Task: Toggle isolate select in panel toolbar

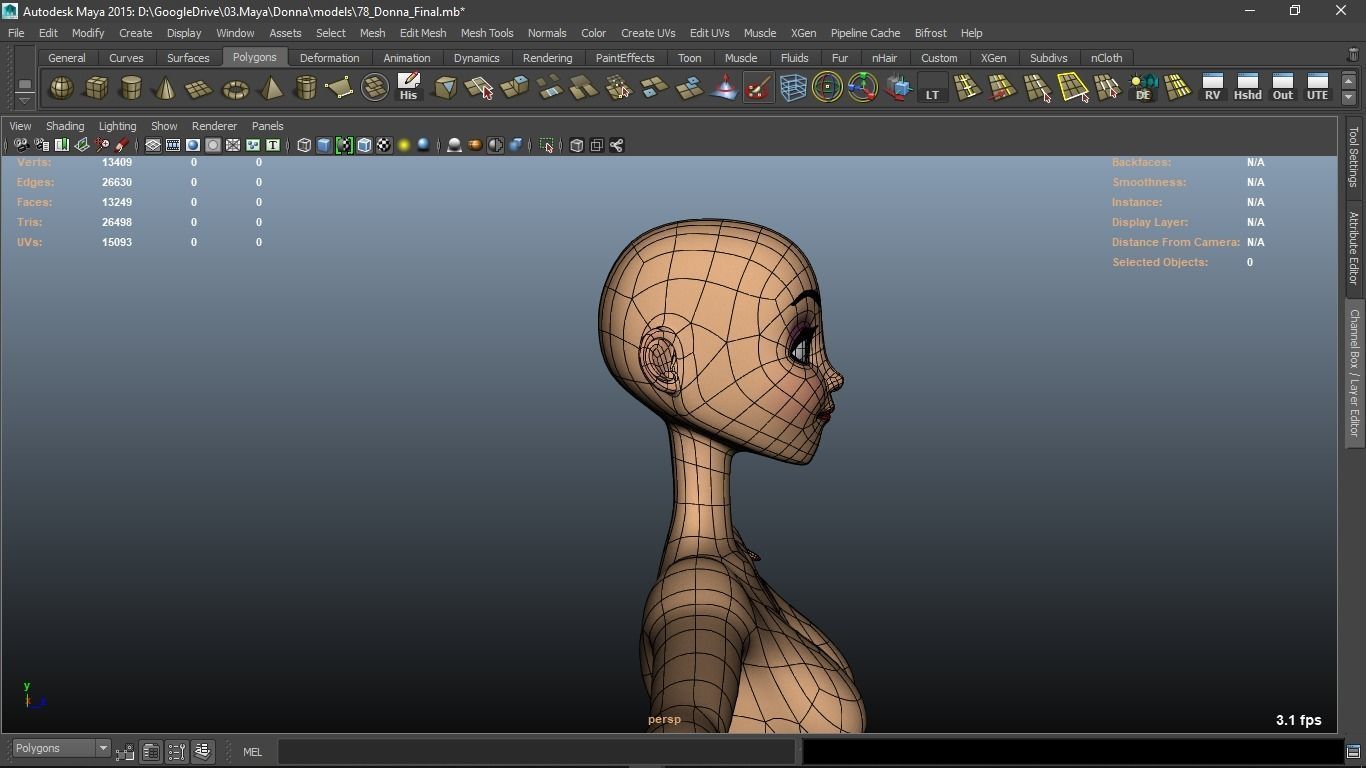Action: pos(547,146)
